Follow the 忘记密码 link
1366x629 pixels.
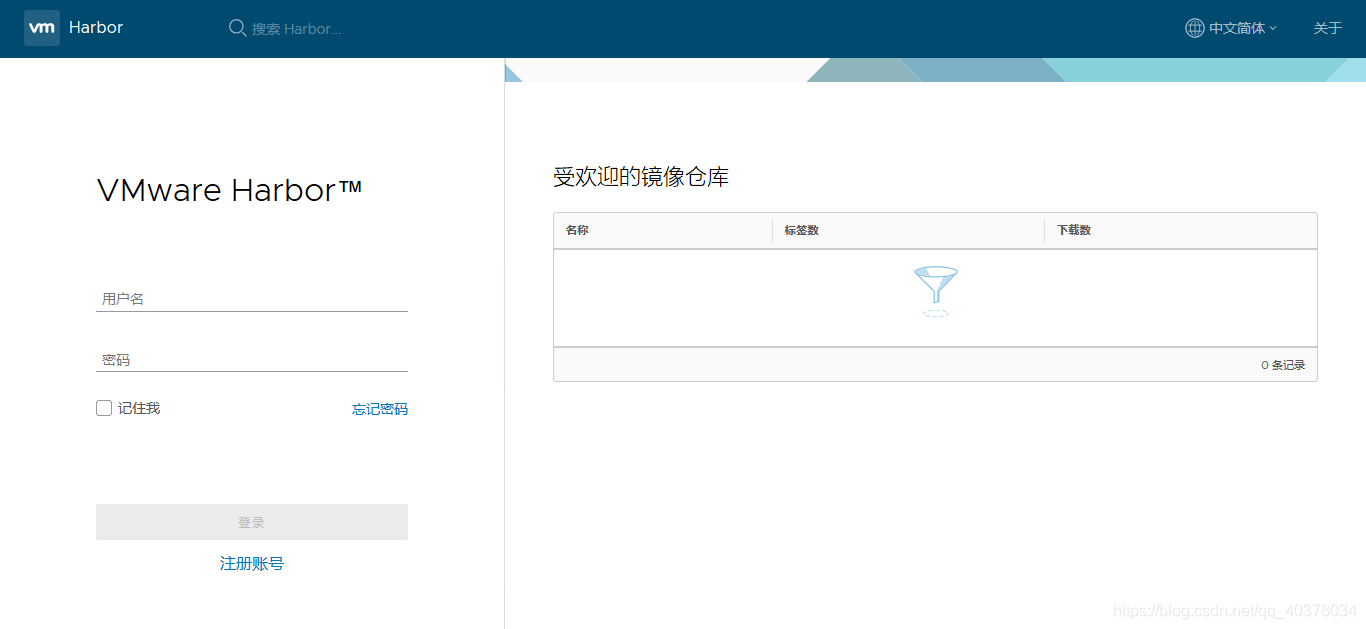(380, 409)
